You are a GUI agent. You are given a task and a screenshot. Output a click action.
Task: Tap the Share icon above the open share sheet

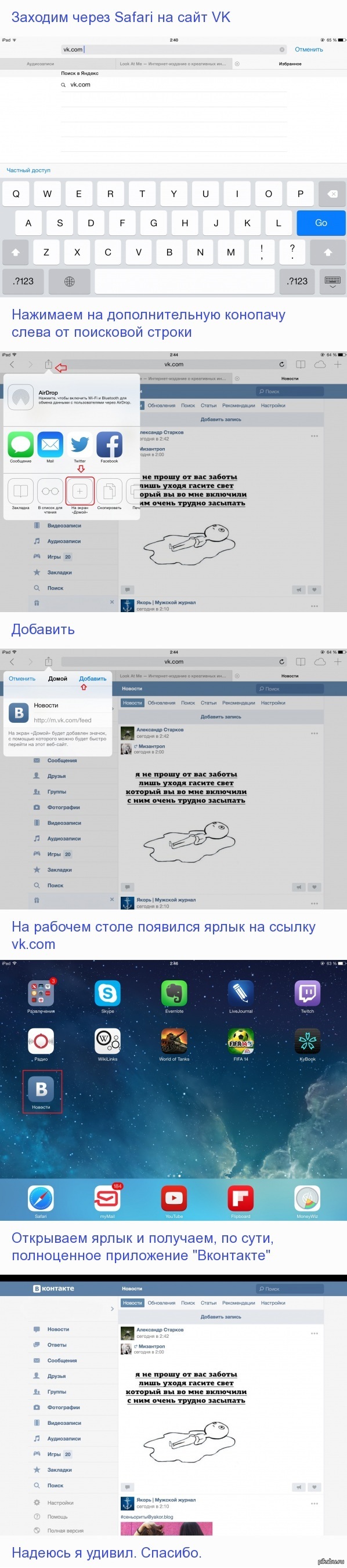(x=48, y=365)
